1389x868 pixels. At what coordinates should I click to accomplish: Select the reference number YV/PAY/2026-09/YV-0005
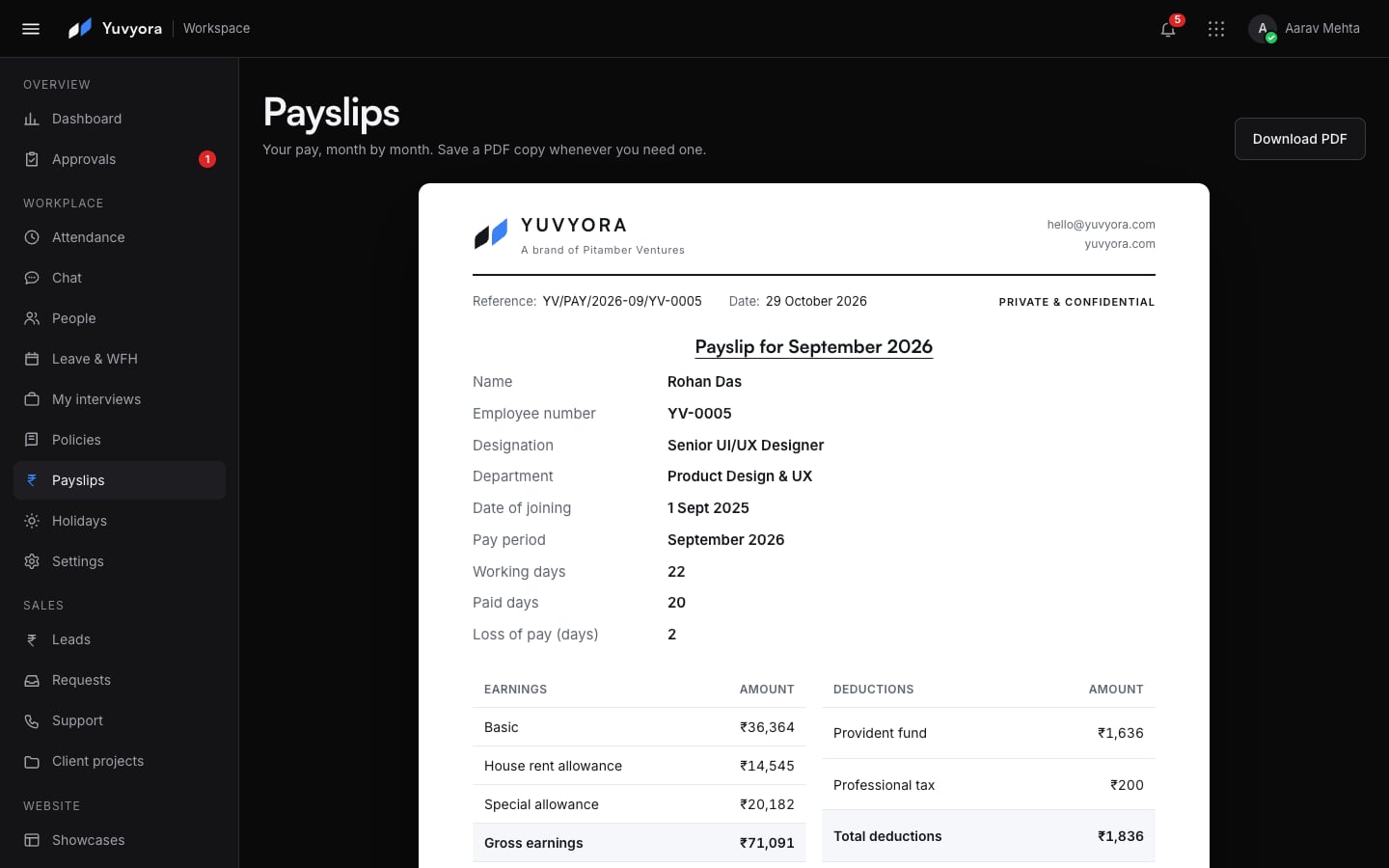(x=622, y=302)
